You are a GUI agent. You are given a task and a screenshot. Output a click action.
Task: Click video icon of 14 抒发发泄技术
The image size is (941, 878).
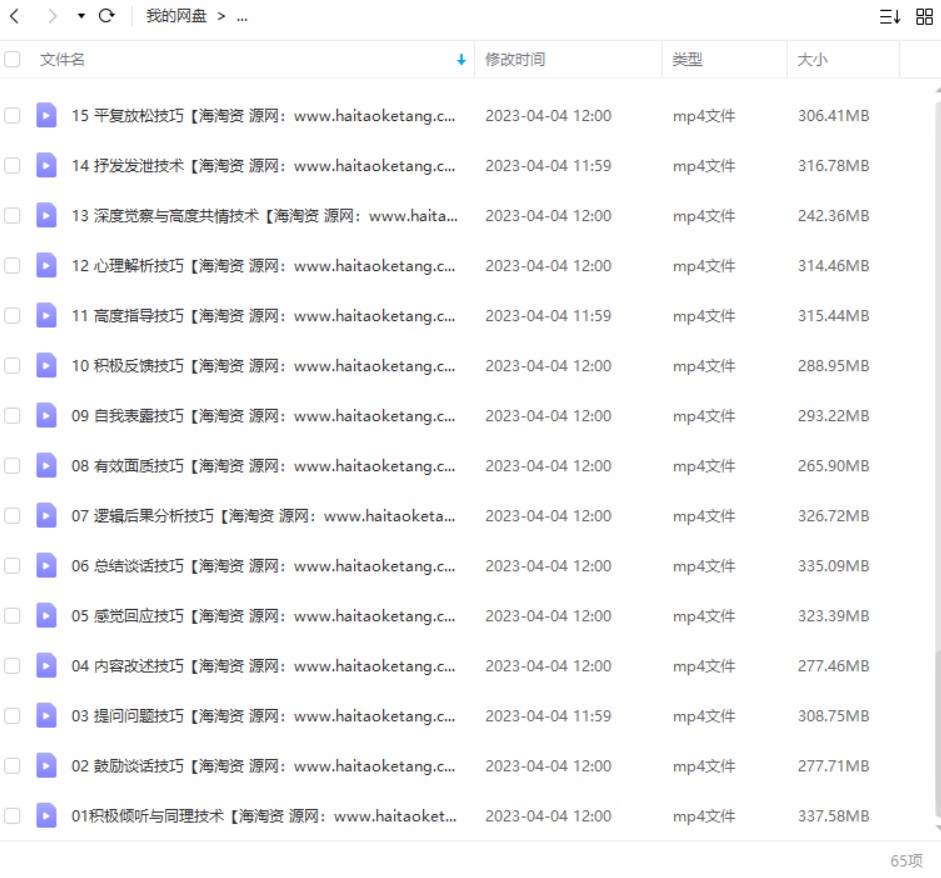click(46, 165)
